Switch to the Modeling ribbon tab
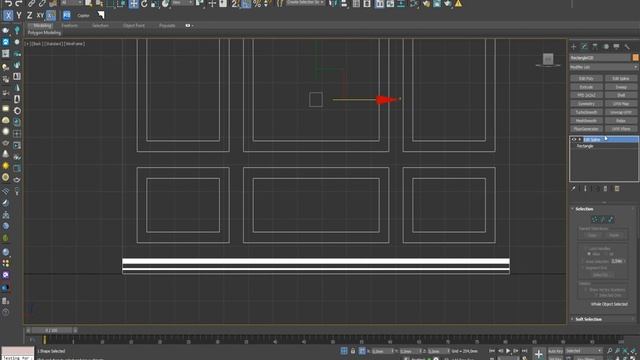 (42, 26)
